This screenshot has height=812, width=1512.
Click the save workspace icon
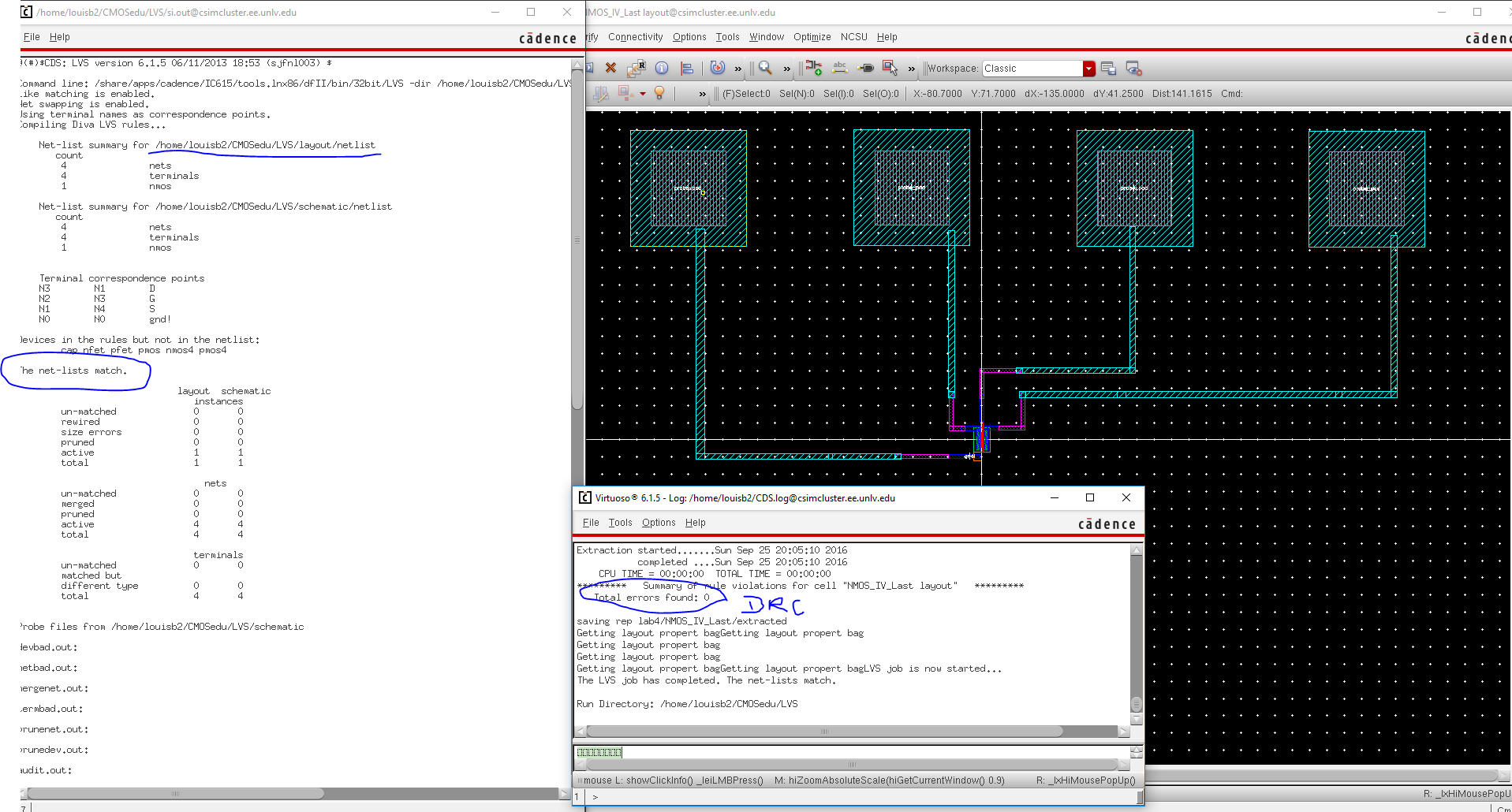point(1108,69)
